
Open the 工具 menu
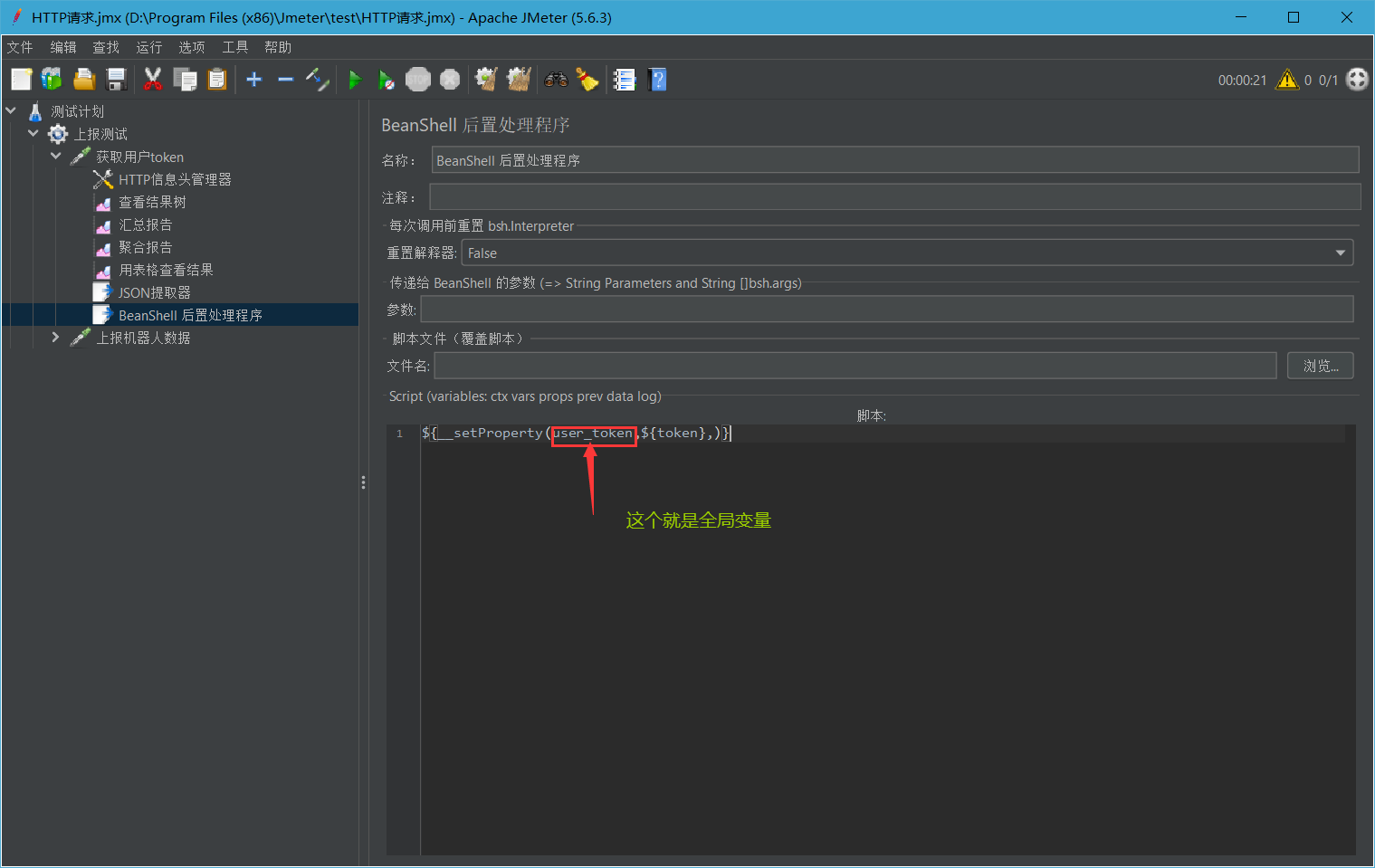tap(235, 47)
